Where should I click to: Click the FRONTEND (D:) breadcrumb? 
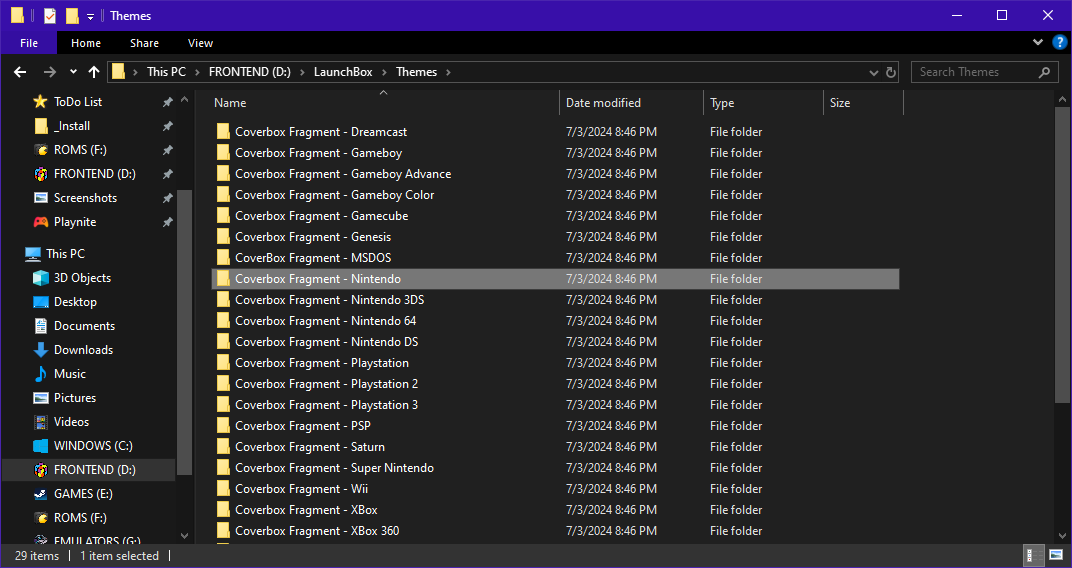[250, 72]
